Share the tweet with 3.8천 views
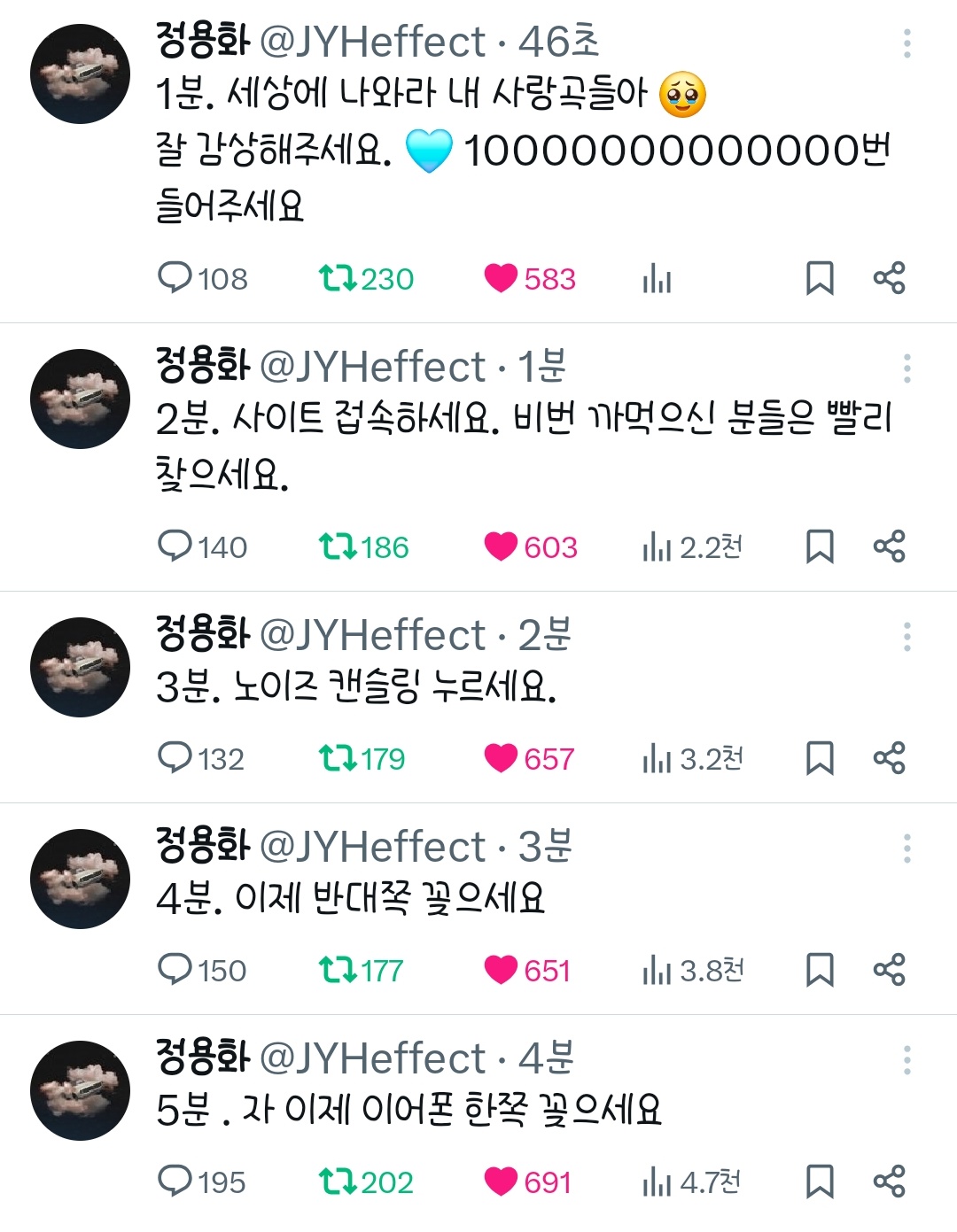The image size is (957, 1232). click(x=889, y=970)
